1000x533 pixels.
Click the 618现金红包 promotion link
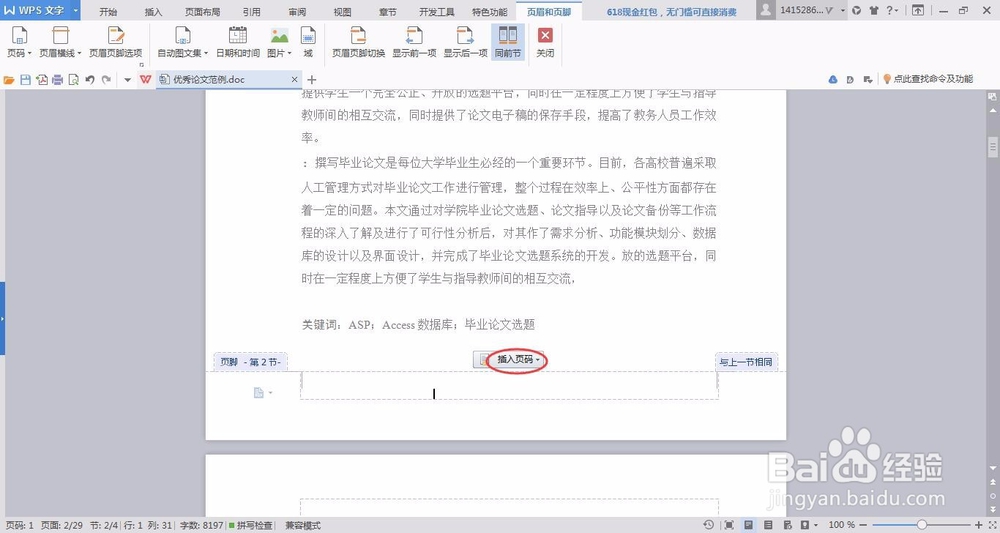[x=672, y=12]
